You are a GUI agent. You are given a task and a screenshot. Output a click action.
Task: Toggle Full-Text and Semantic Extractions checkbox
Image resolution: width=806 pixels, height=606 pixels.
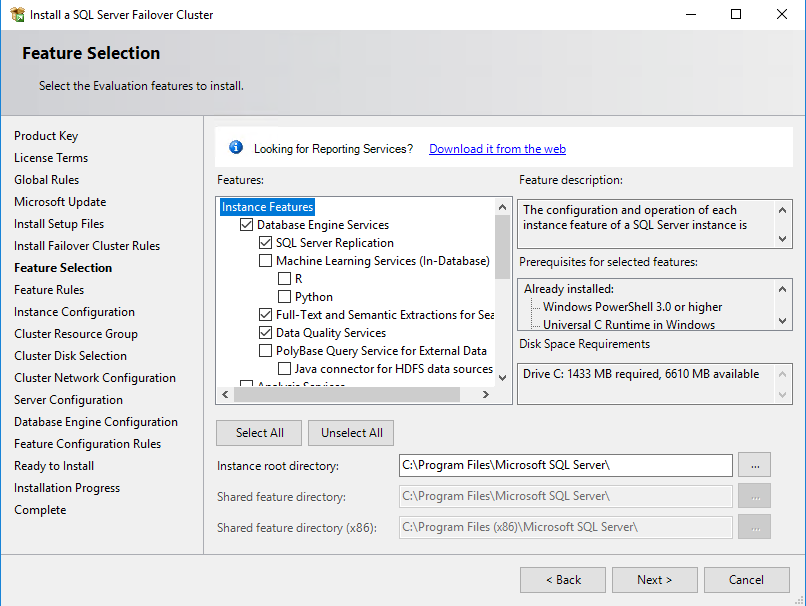pos(265,315)
